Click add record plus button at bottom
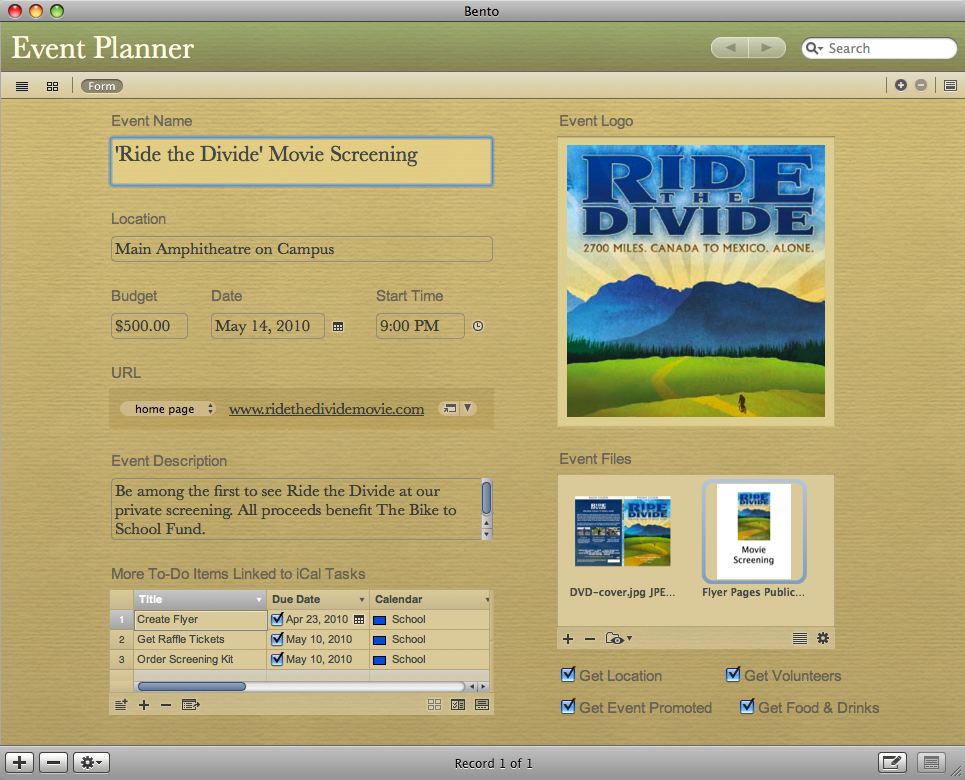965x780 pixels. tap(20, 763)
